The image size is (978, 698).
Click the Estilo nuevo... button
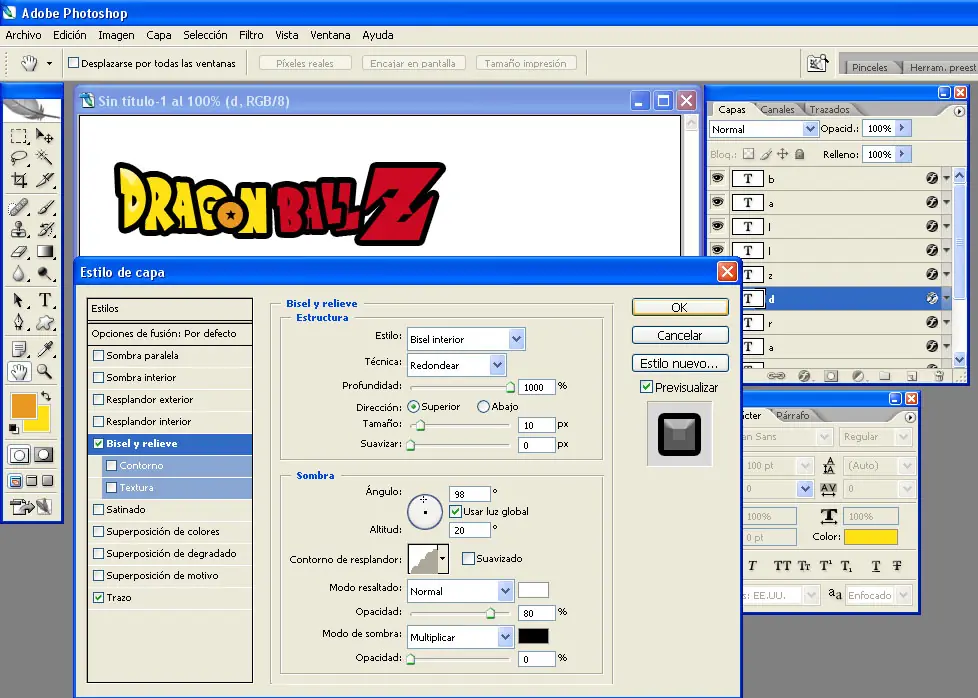point(680,363)
